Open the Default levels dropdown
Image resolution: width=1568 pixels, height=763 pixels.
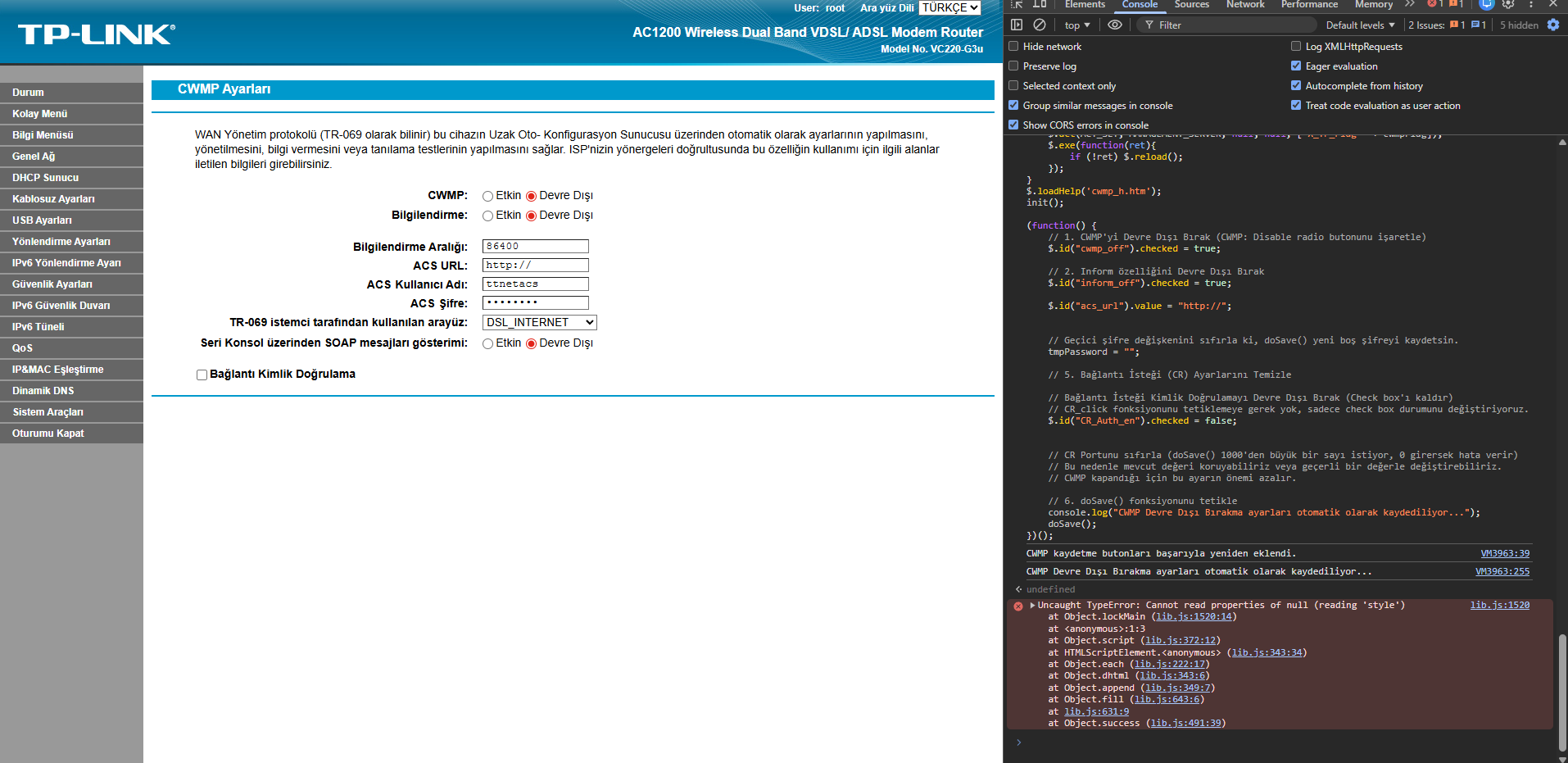[x=1360, y=25]
